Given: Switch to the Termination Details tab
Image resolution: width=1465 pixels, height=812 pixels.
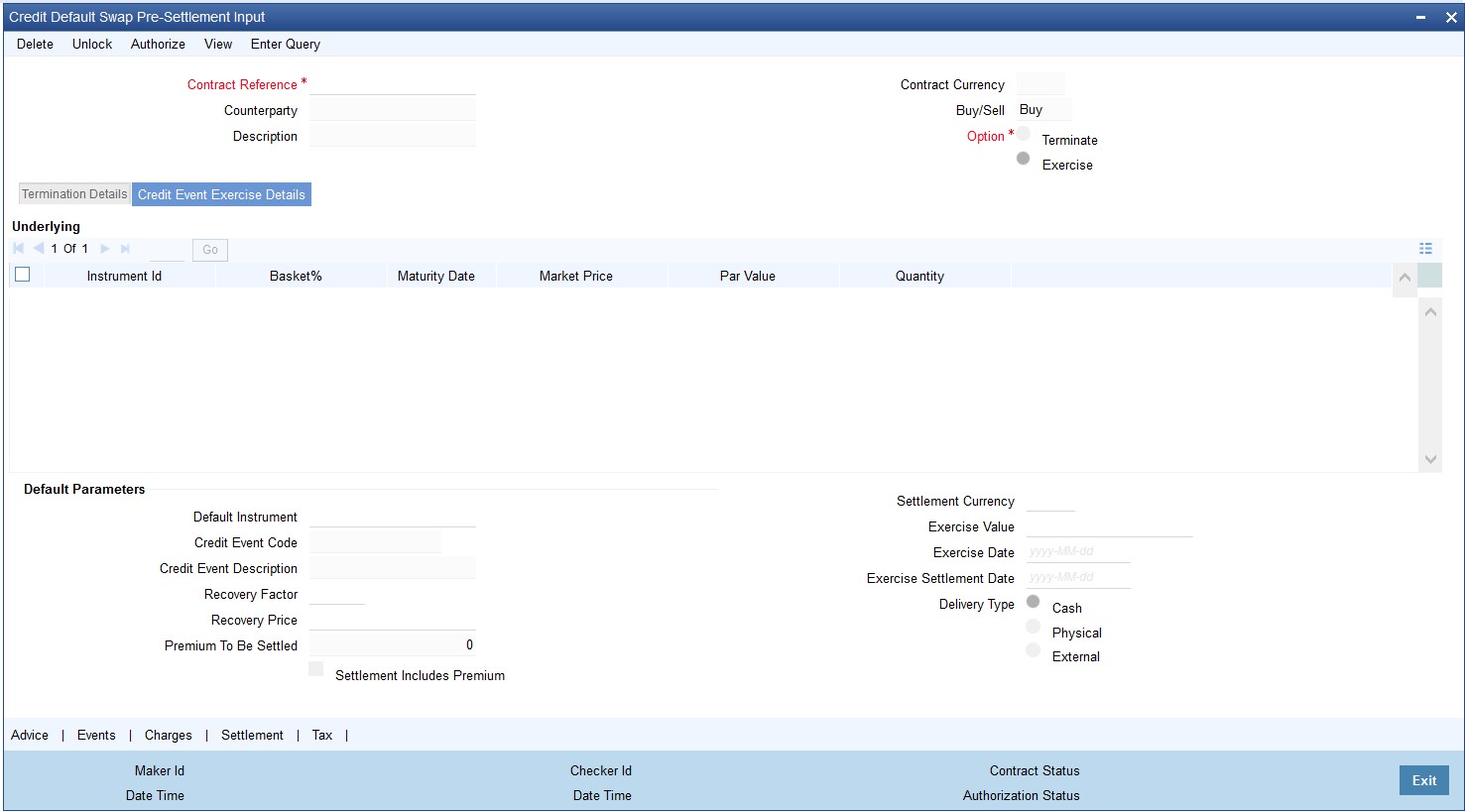Looking at the screenshot, I should click(x=74, y=194).
